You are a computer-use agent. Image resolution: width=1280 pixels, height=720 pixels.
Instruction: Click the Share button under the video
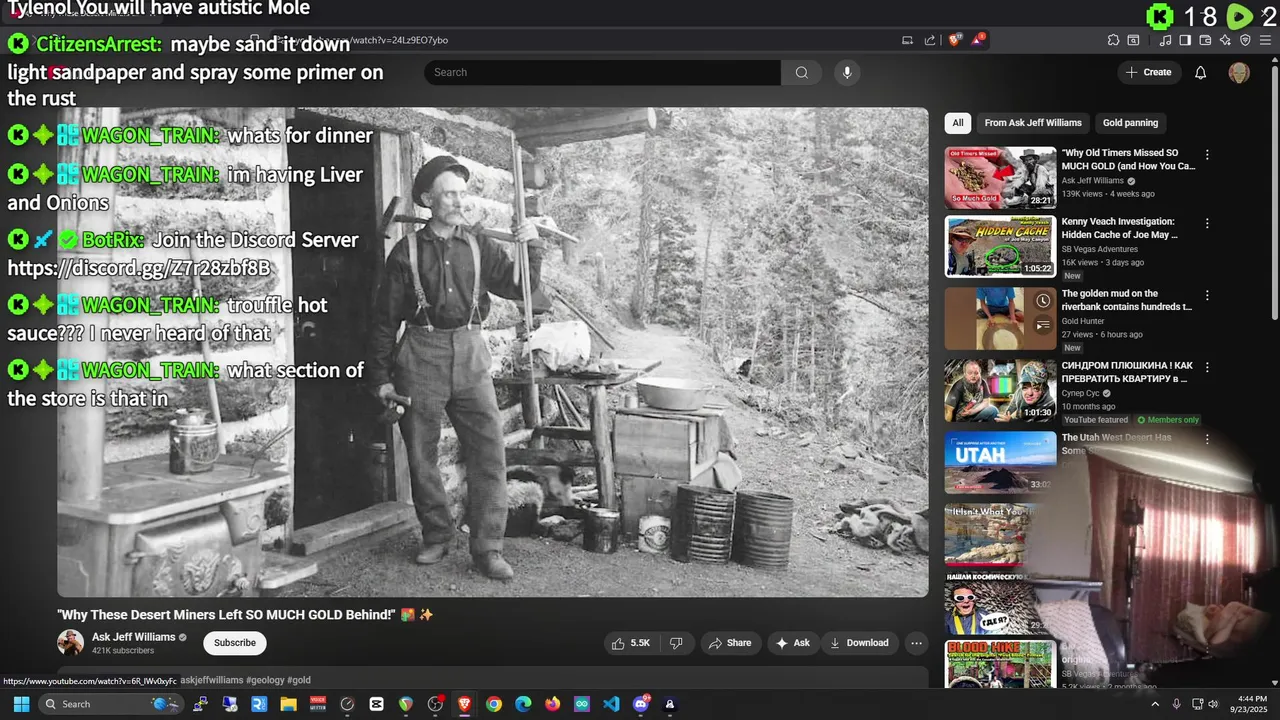(730, 643)
